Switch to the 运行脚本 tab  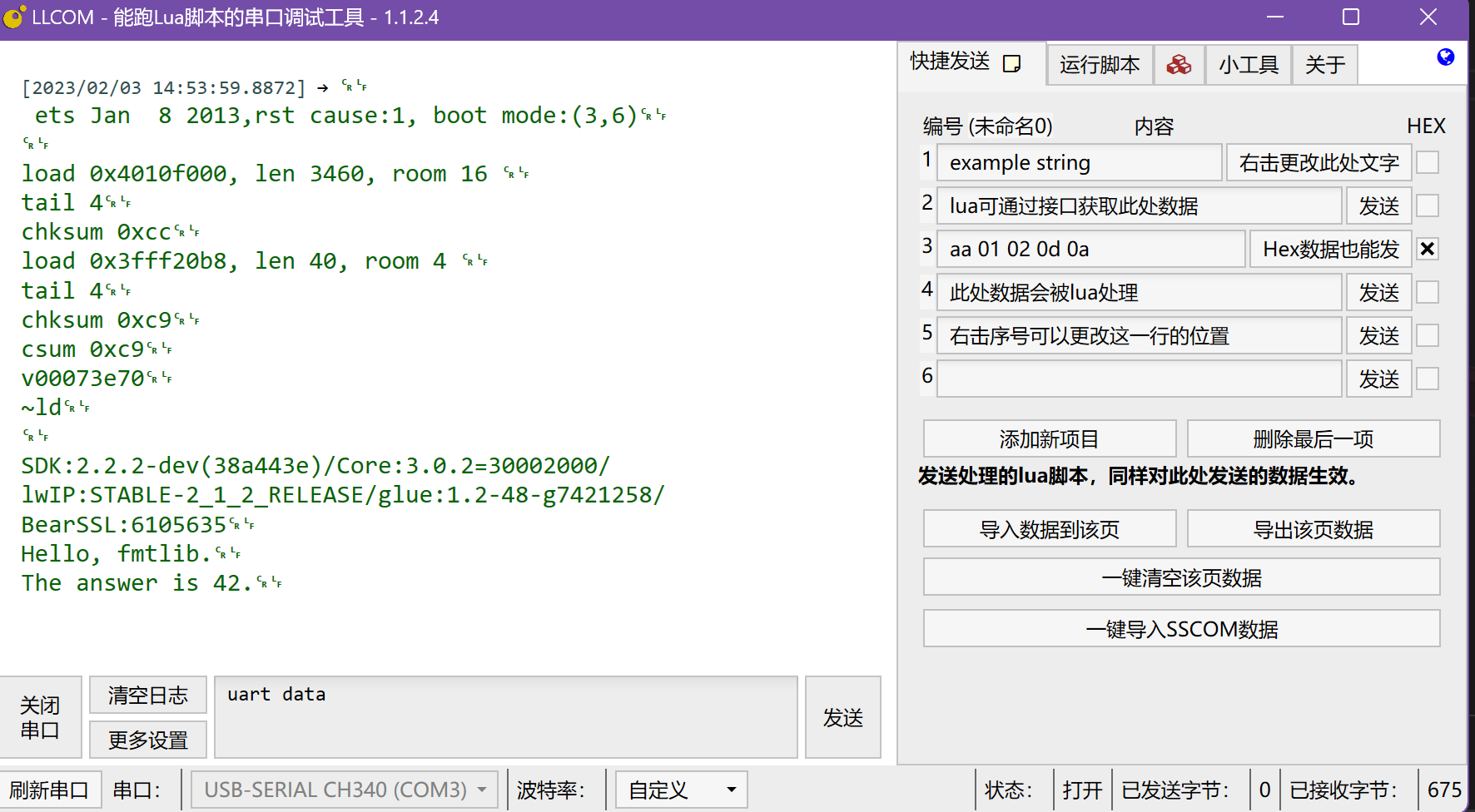click(x=1099, y=65)
